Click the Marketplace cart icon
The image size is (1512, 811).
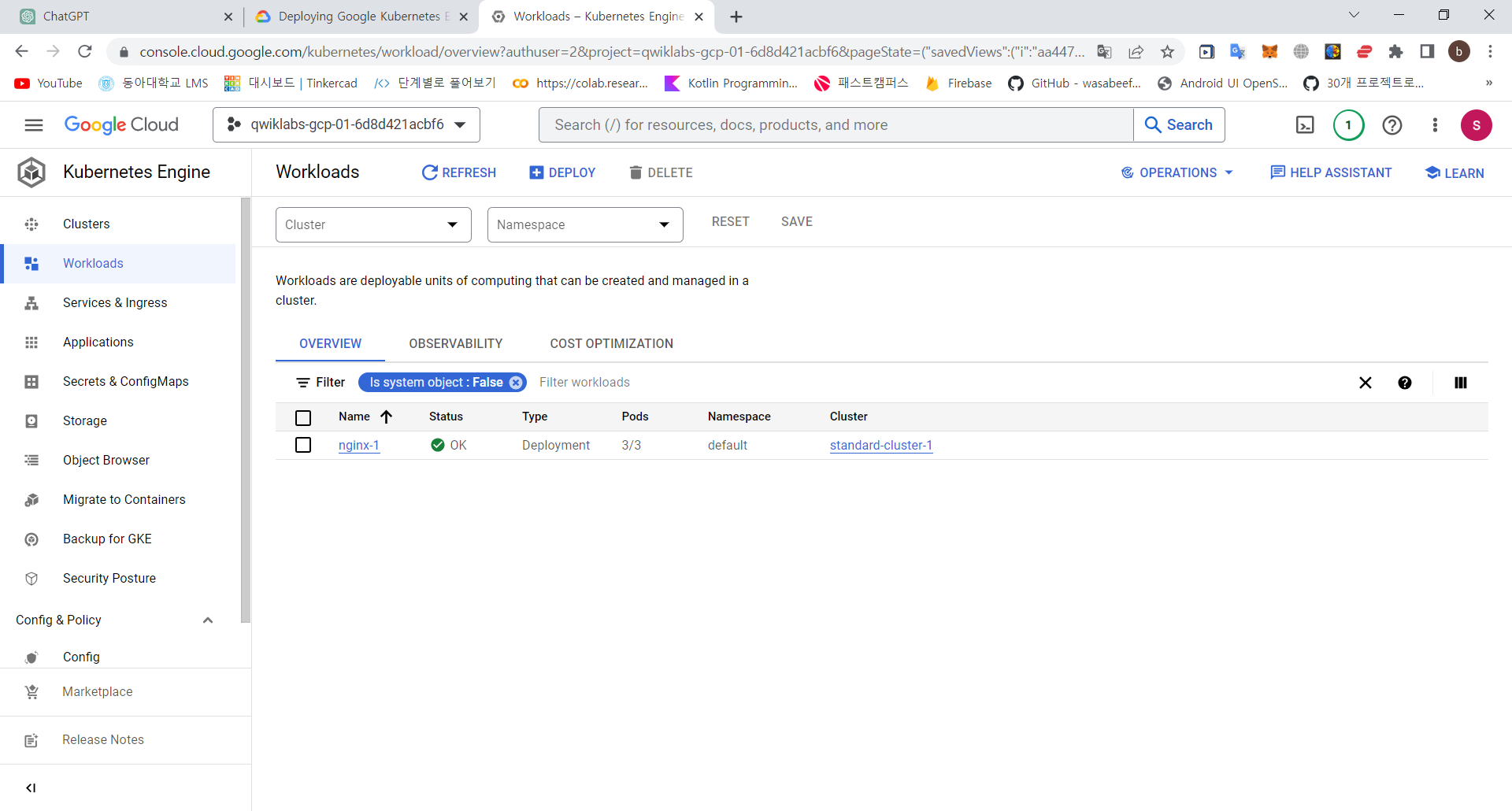coord(31,692)
